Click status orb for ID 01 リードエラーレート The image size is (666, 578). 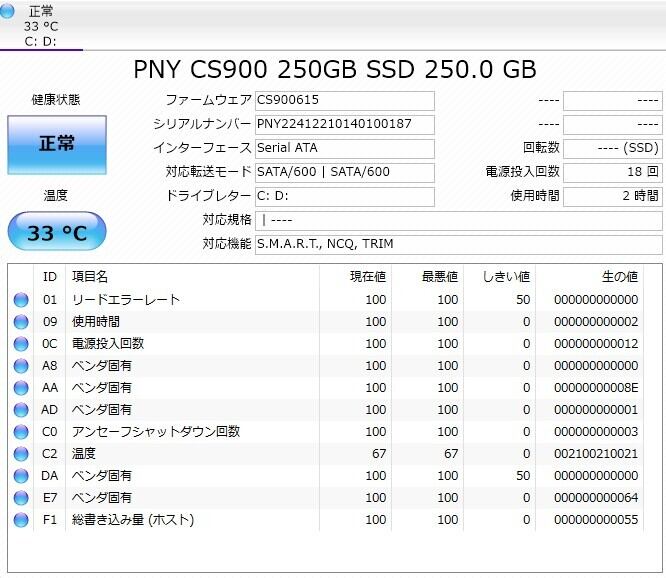tap(21, 300)
